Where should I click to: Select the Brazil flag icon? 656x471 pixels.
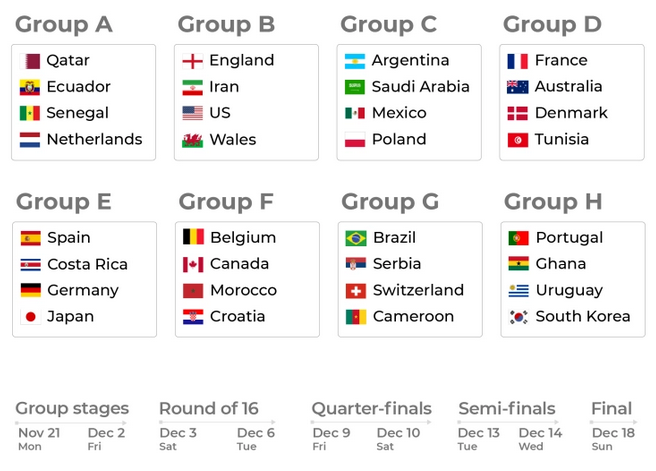[x=355, y=238]
